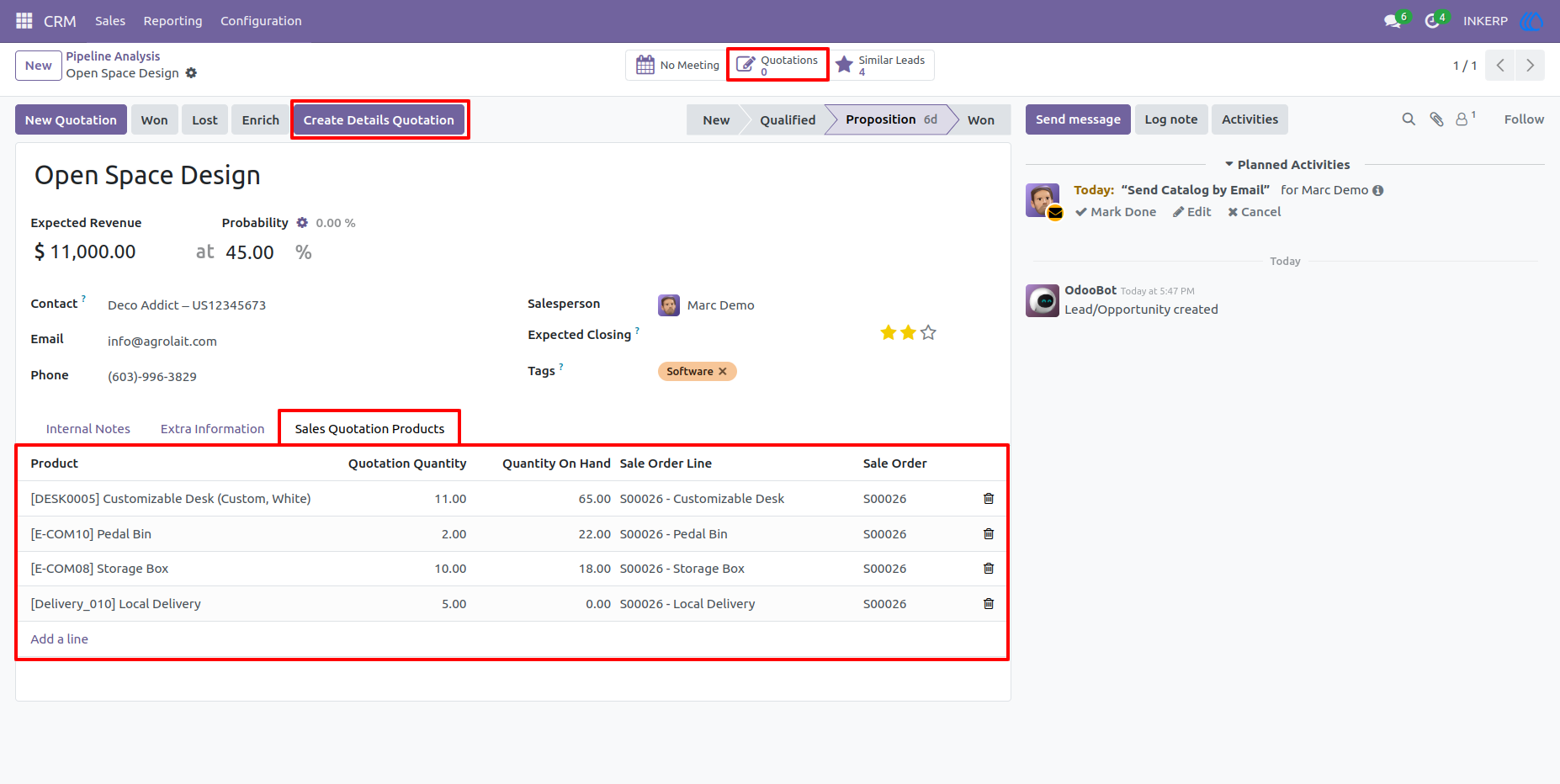Mark the opportunity as Lost
This screenshot has width=1560, height=784.
point(204,120)
